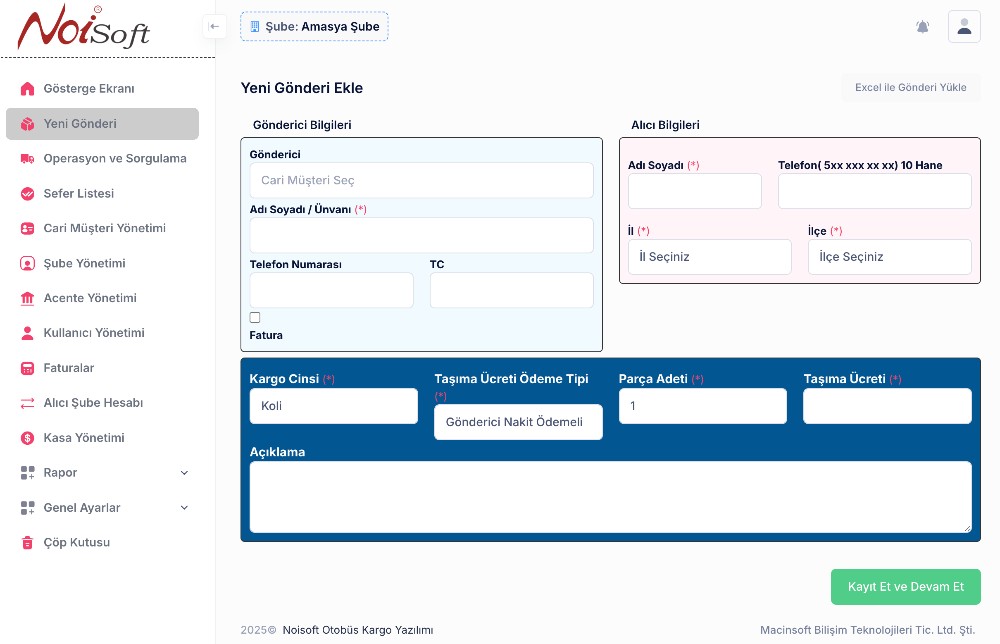Screen dimensions: 1000x644
Task: Collapse sidebar with the arrow icon
Action: [x=214, y=26]
